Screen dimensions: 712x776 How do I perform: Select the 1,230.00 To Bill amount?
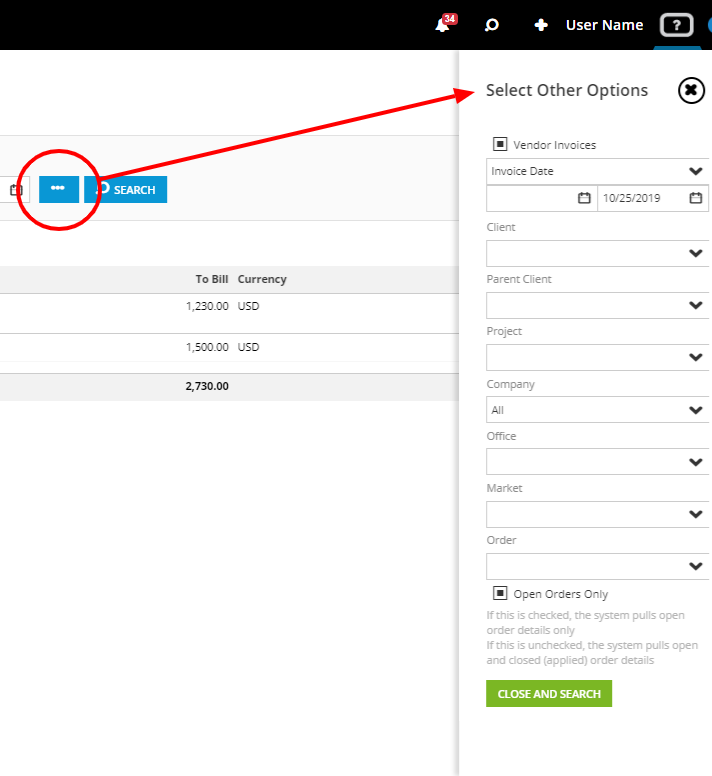pos(207,306)
